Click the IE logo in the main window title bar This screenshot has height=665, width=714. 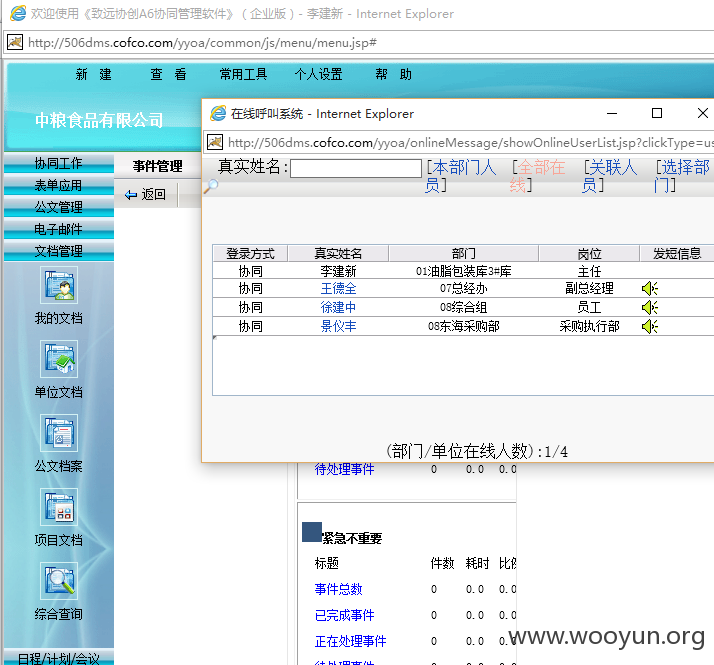point(18,13)
